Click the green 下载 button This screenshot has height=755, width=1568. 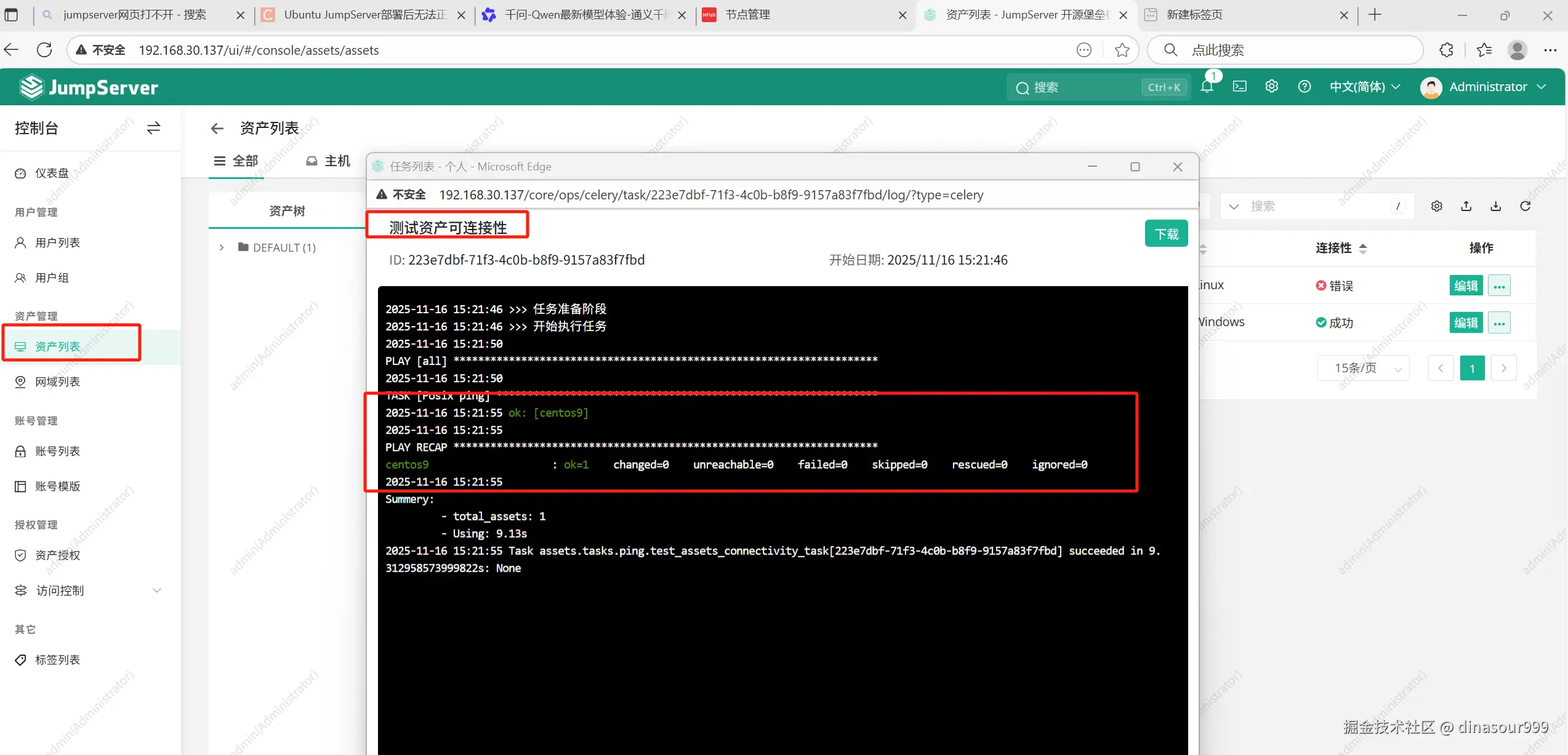tap(1166, 234)
